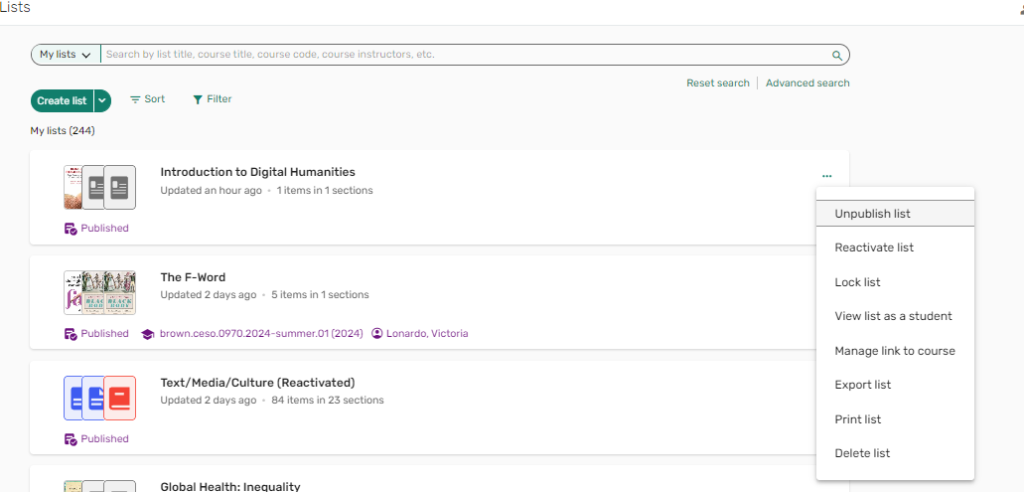1024x492 pixels.
Task: Select Lock list menu option
Action: click(x=857, y=283)
